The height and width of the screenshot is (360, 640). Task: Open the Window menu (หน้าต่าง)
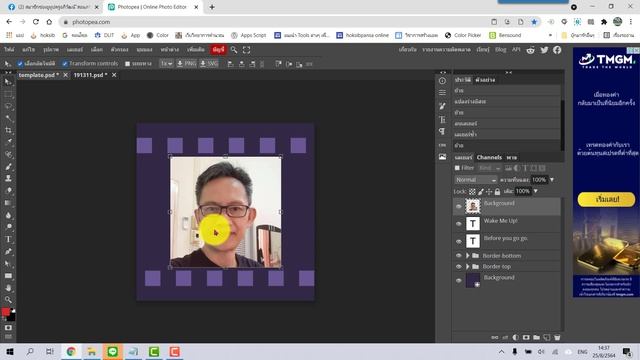[170, 49]
